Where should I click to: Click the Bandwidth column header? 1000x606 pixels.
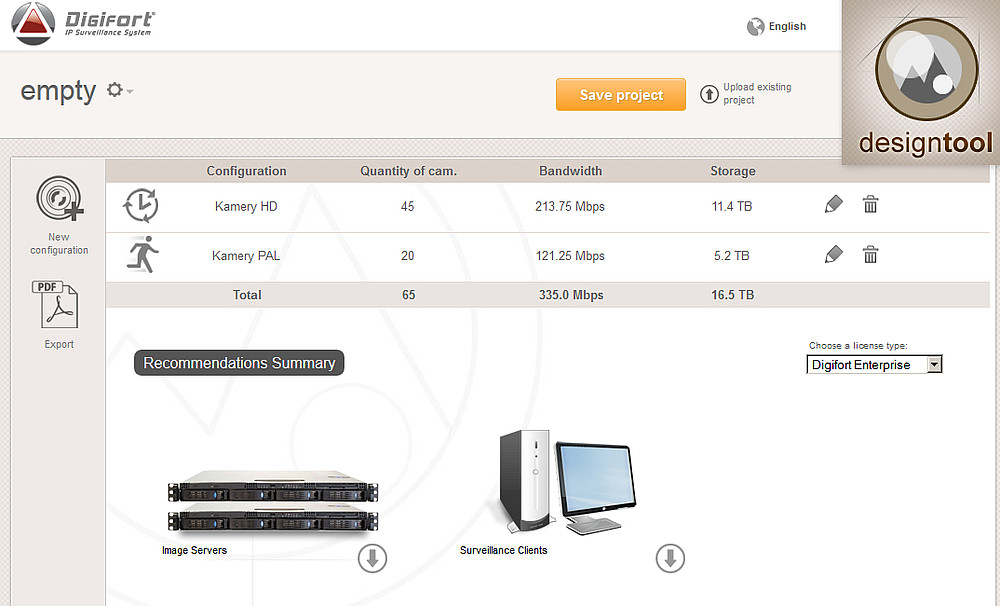570,171
